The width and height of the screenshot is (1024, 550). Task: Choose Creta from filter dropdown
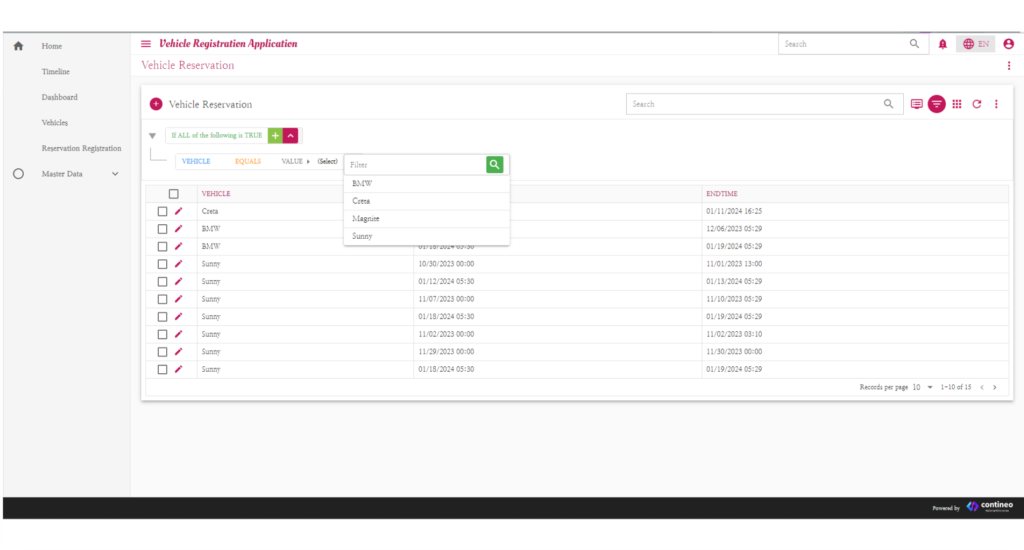[426, 201]
